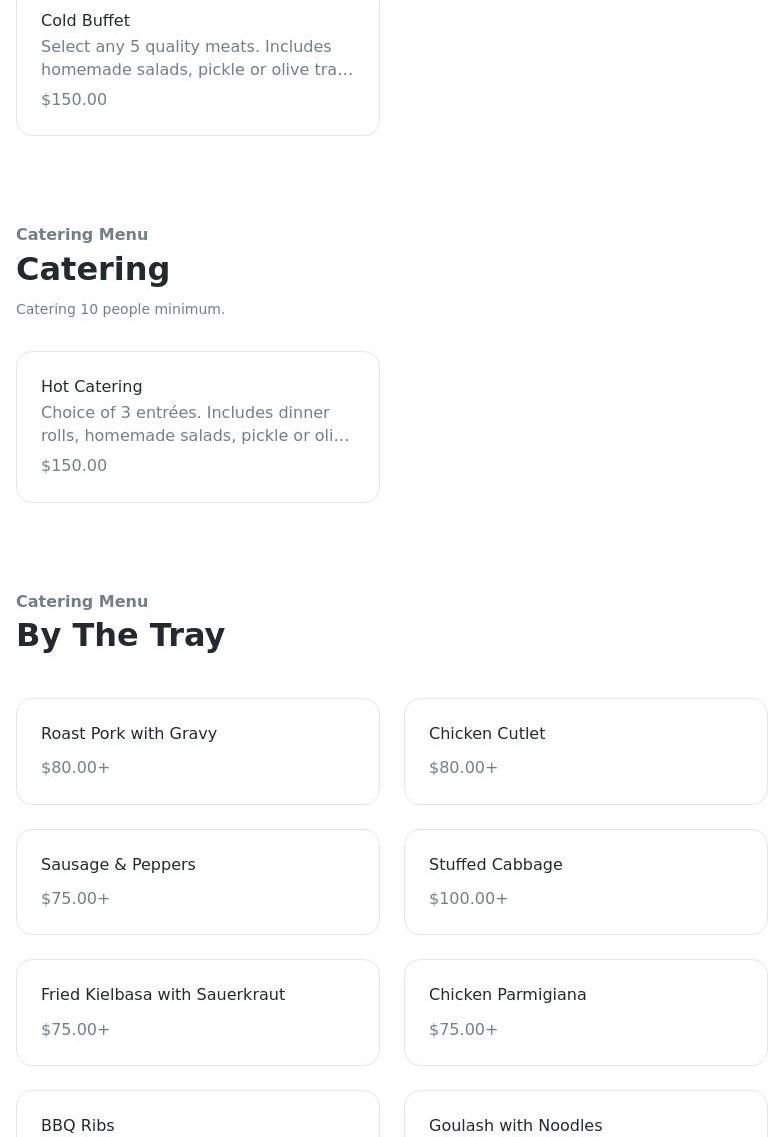The image size is (784, 1137).
Task: Click 'Catering Menu' label above By The Tray
Action: pyautogui.click(x=82, y=601)
